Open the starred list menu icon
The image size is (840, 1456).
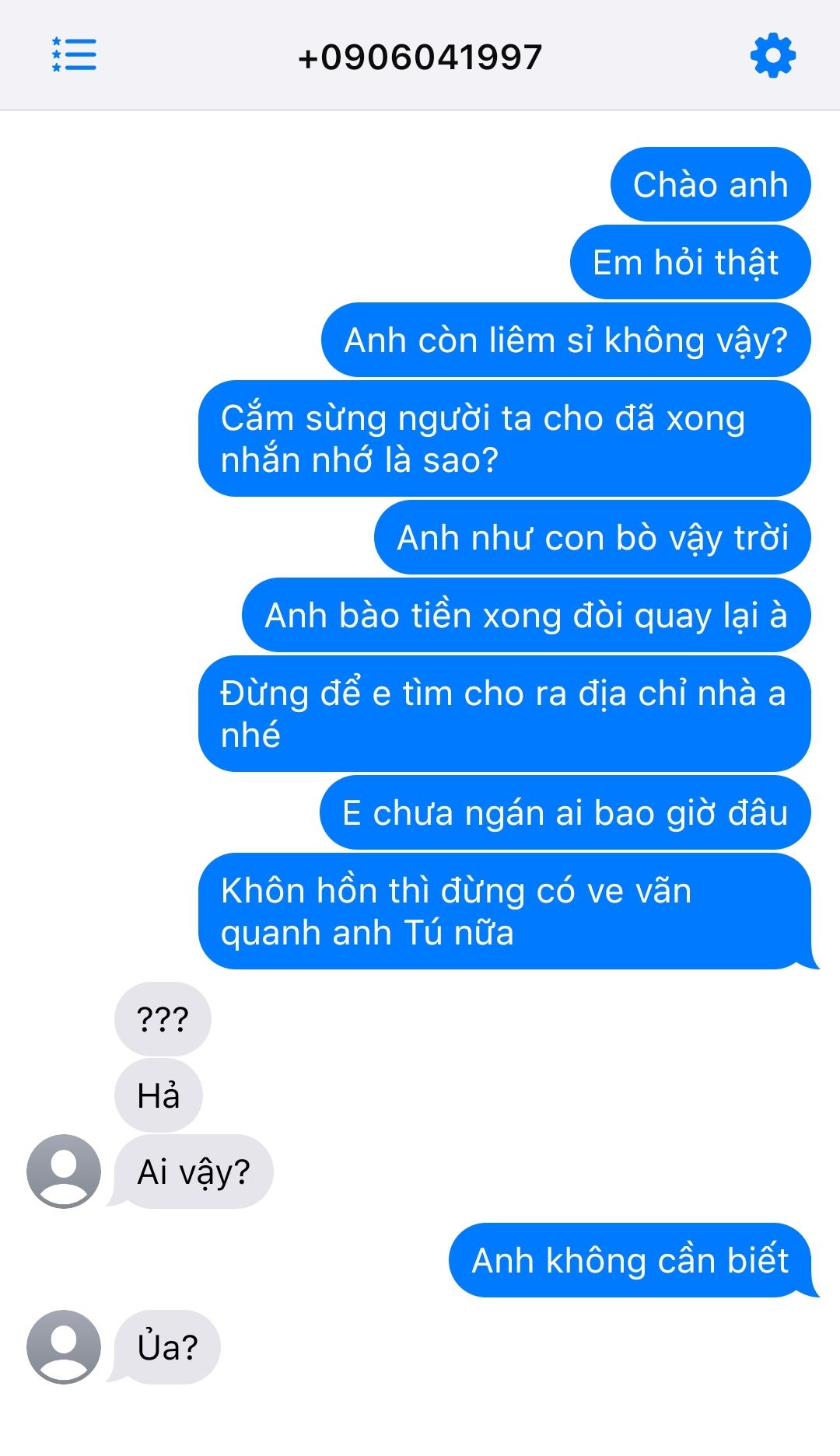74,54
